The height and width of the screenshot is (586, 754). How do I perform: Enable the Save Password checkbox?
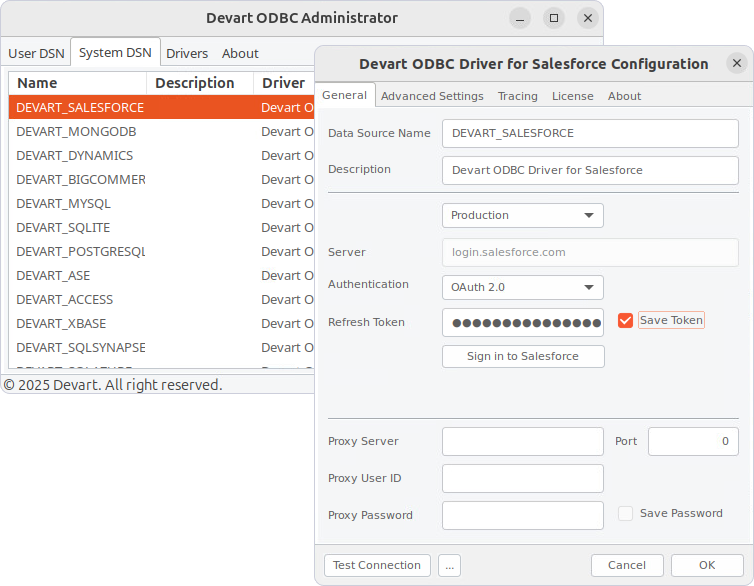point(626,513)
